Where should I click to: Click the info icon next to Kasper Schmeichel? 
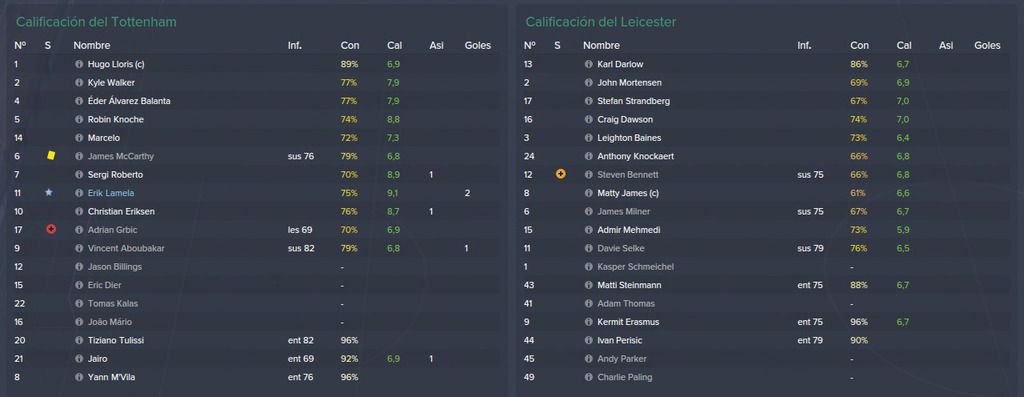[x=588, y=267]
